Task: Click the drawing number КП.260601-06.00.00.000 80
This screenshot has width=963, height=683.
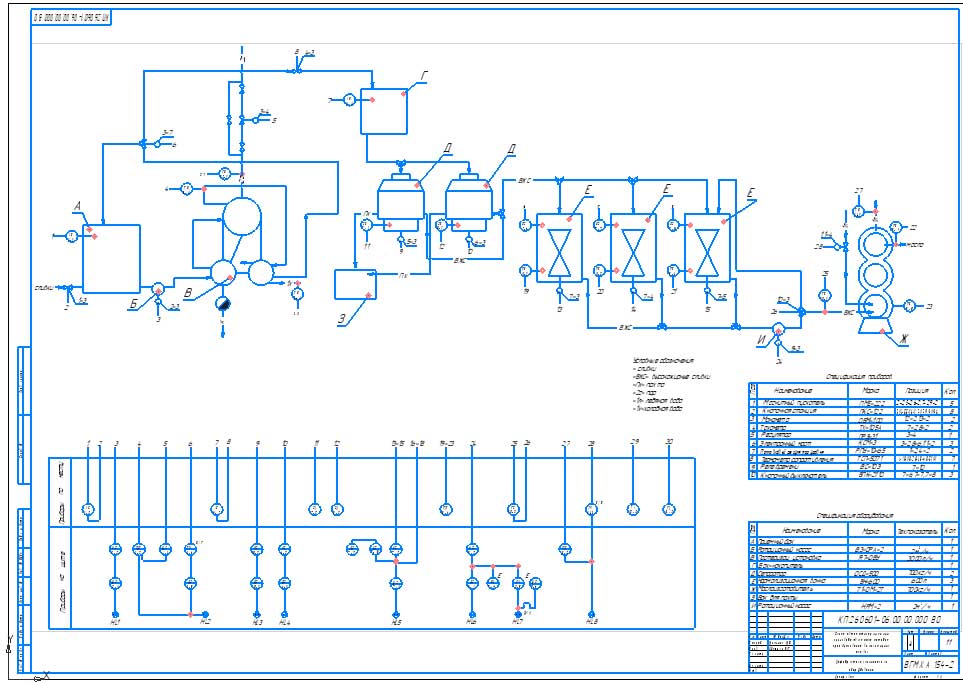Action: 890,619
